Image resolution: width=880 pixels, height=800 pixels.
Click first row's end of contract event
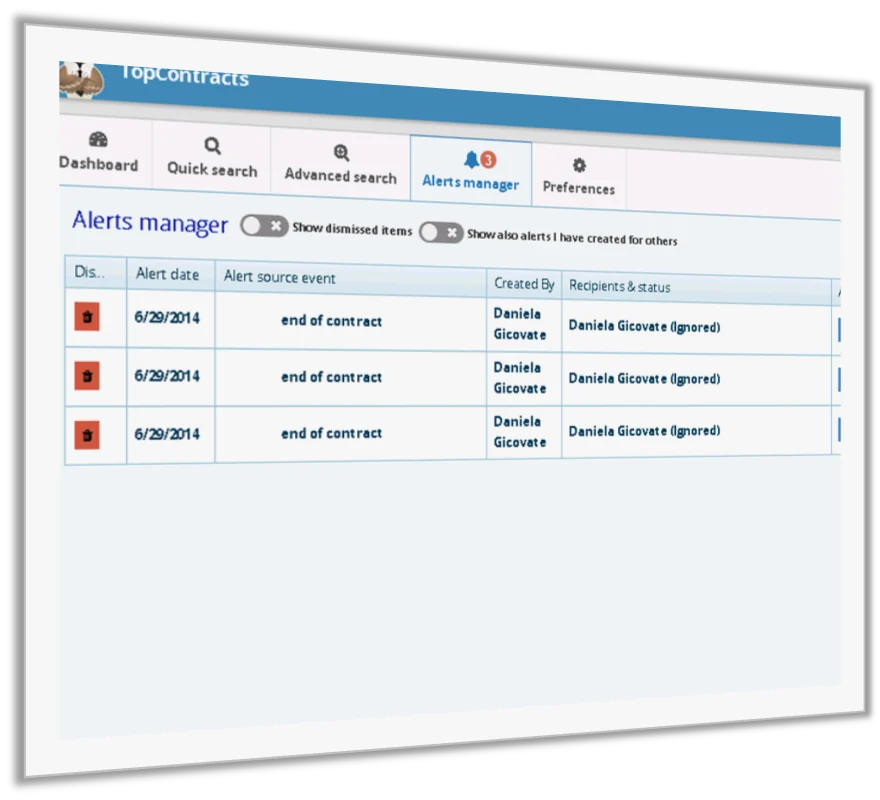331,321
